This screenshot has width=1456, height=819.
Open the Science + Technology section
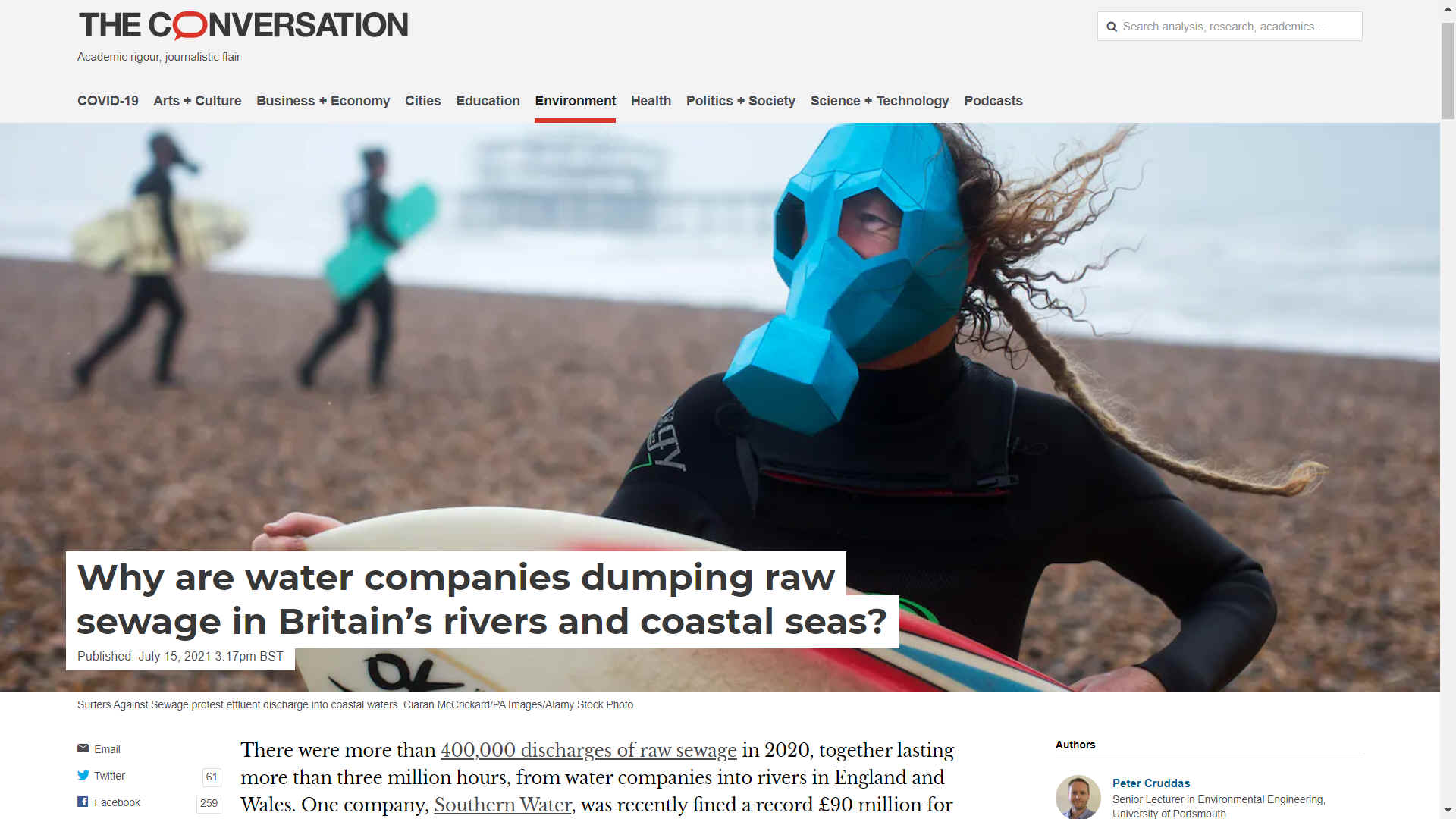click(x=880, y=101)
